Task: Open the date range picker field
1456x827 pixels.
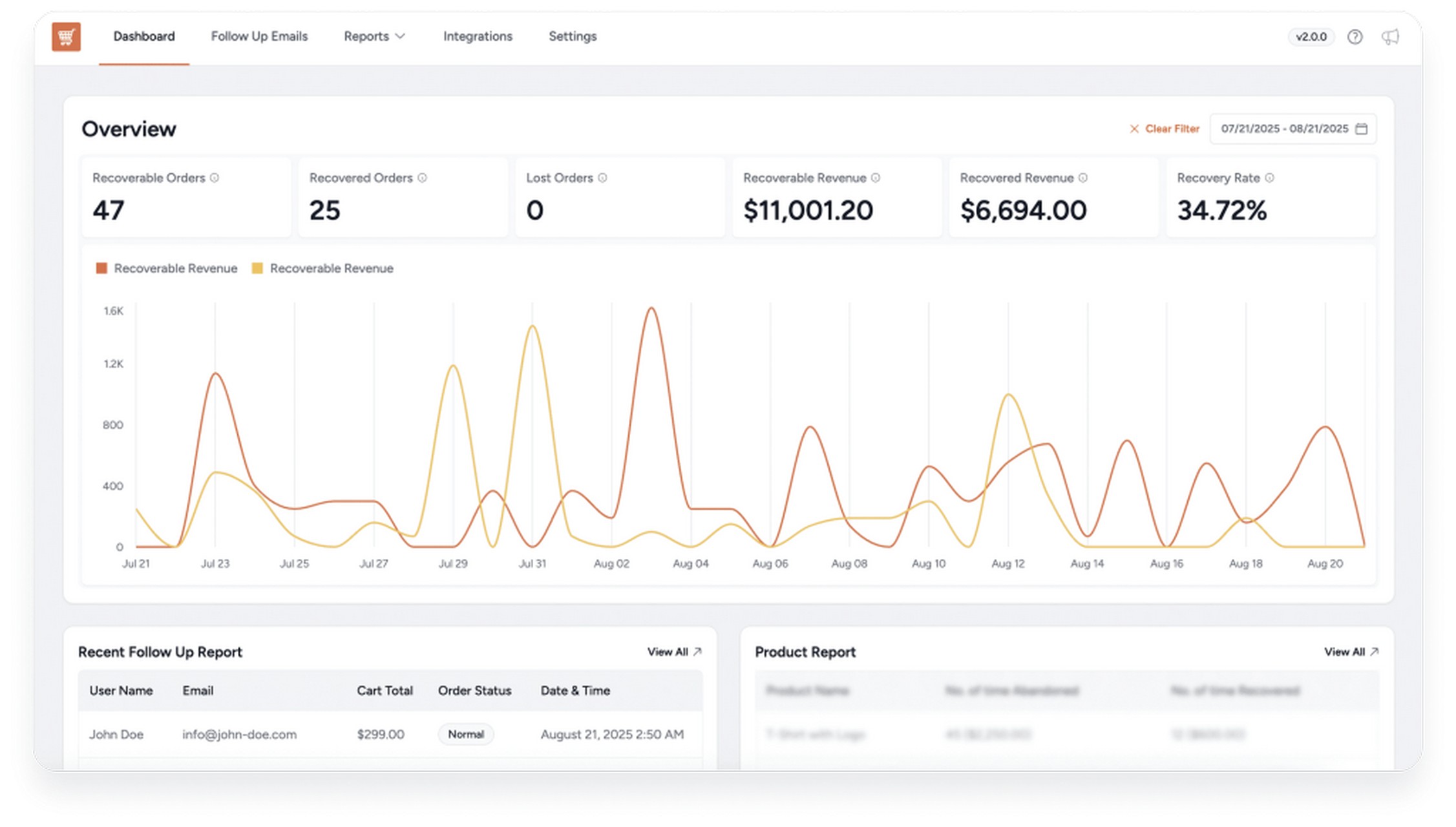Action: tap(1284, 129)
